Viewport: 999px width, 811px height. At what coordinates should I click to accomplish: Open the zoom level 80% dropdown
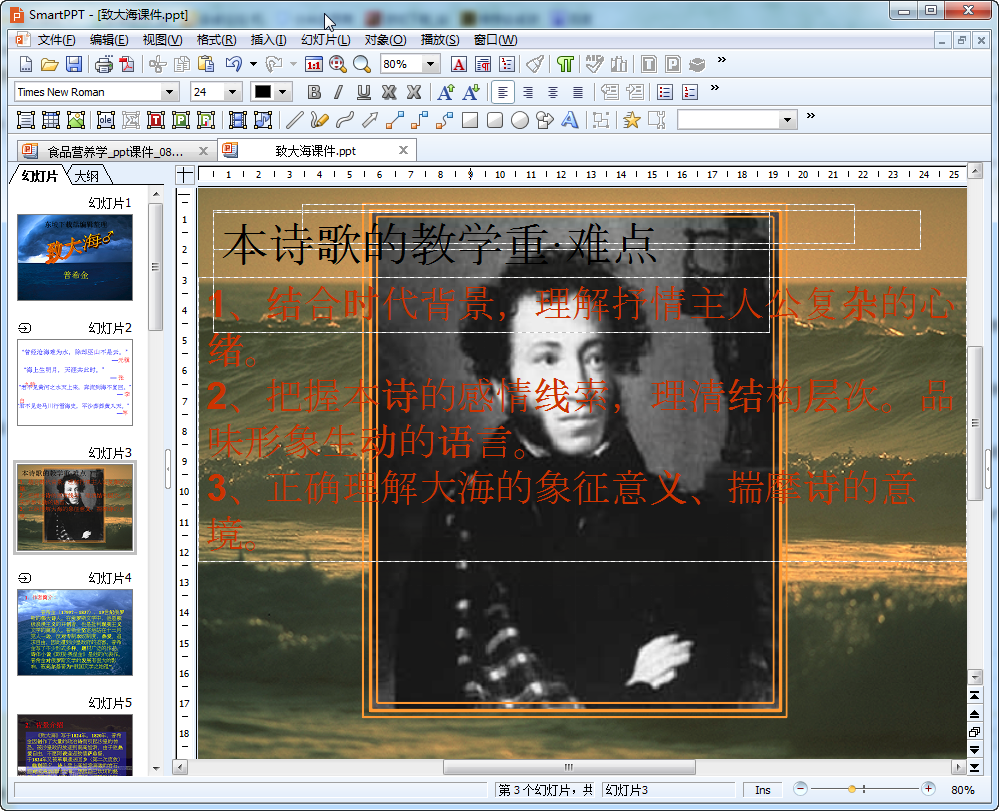(x=430, y=64)
